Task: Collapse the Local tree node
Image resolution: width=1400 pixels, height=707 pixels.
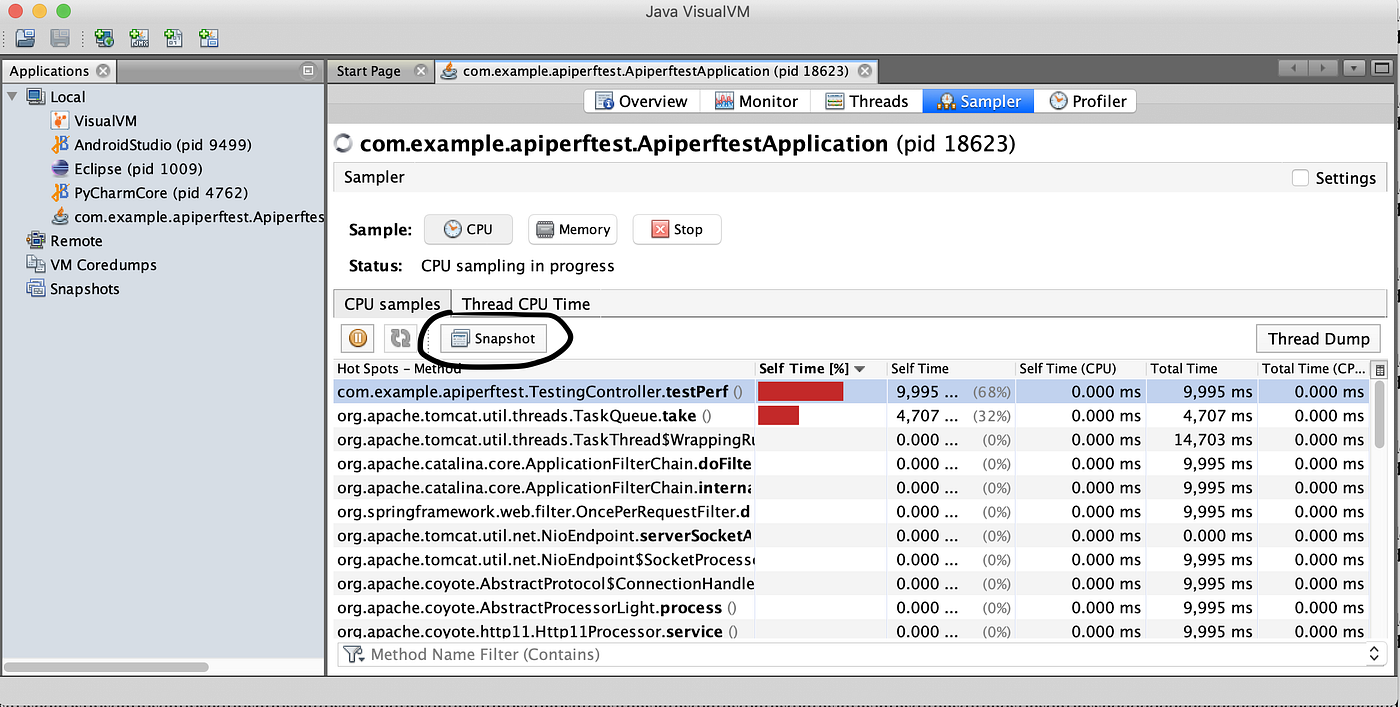Action: click(x=12, y=97)
